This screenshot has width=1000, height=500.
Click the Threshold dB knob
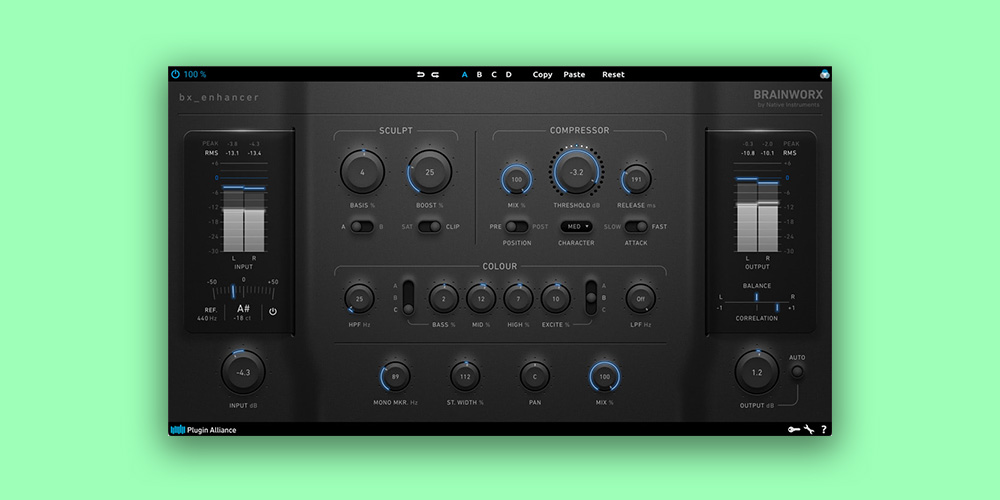(577, 172)
